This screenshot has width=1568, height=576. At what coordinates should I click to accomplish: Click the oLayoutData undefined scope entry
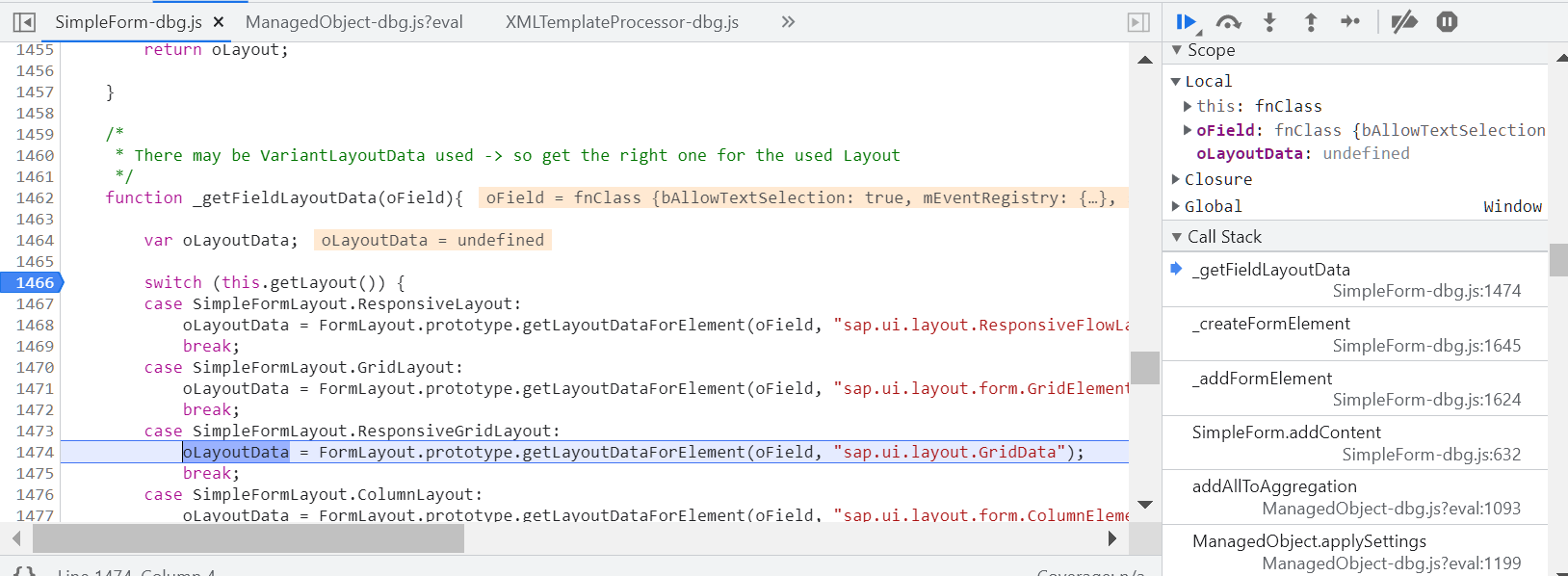tap(1302, 153)
